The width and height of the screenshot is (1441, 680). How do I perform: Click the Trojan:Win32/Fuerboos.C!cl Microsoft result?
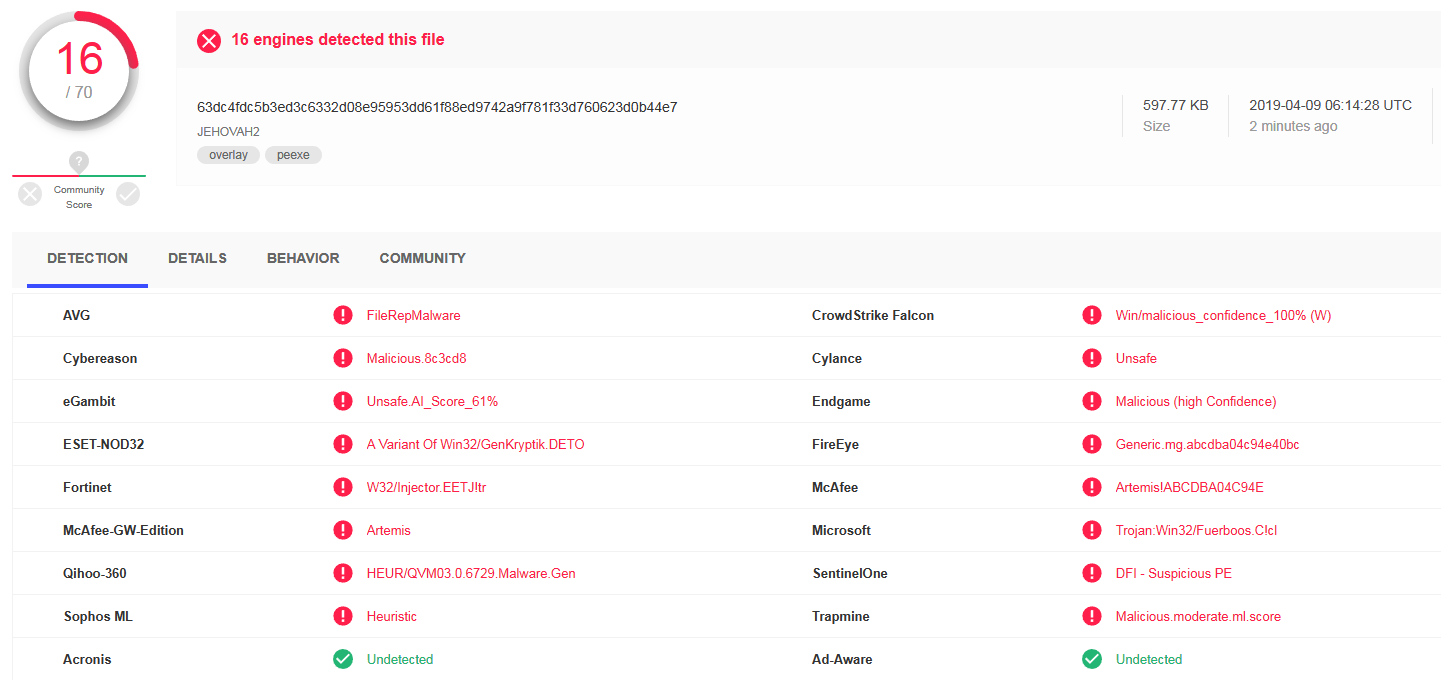coord(1196,530)
